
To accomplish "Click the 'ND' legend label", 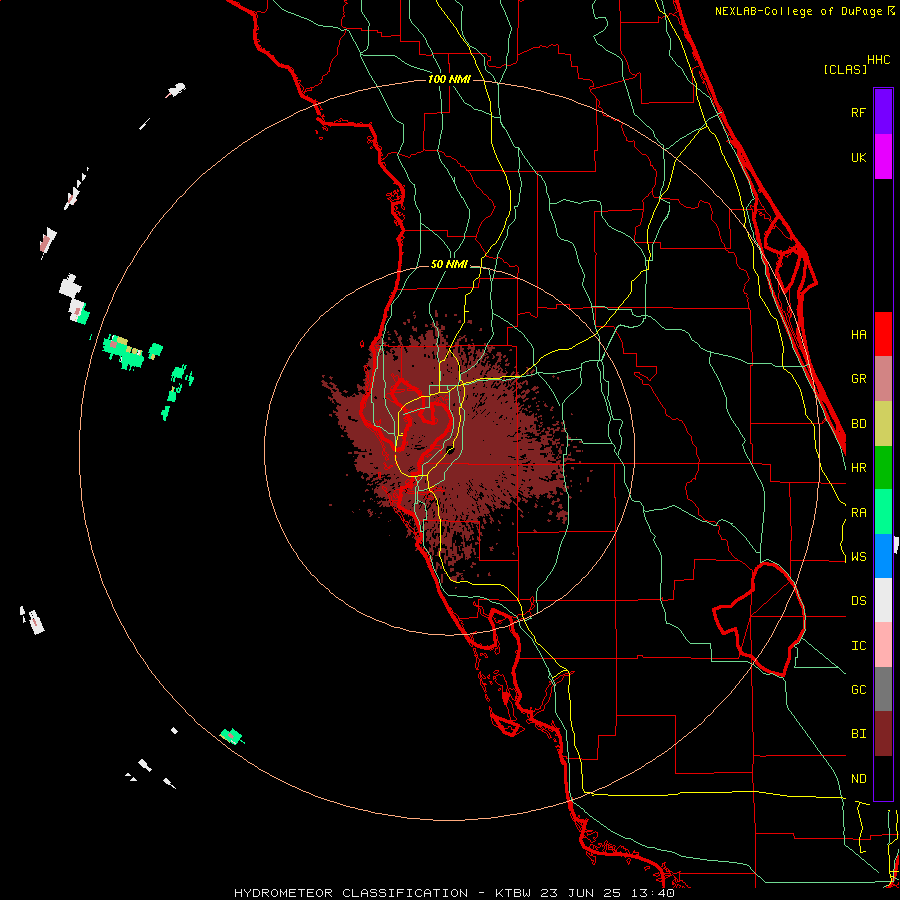I will pyautogui.click(x=858, y=779).
